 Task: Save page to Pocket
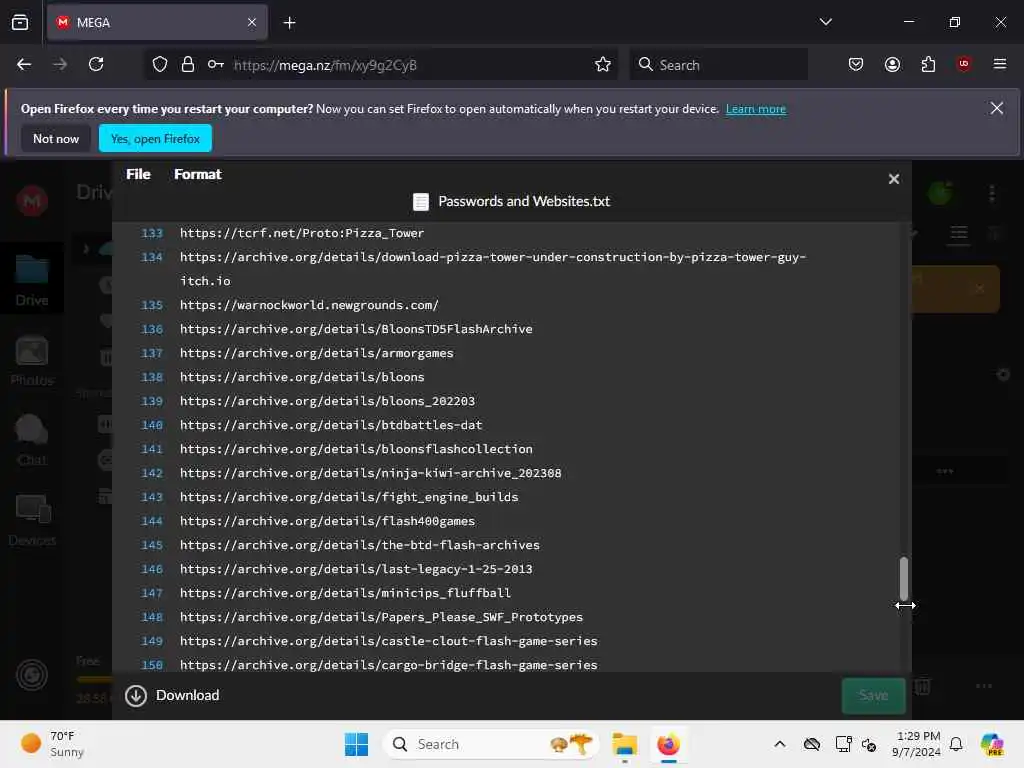coord(856,64)
